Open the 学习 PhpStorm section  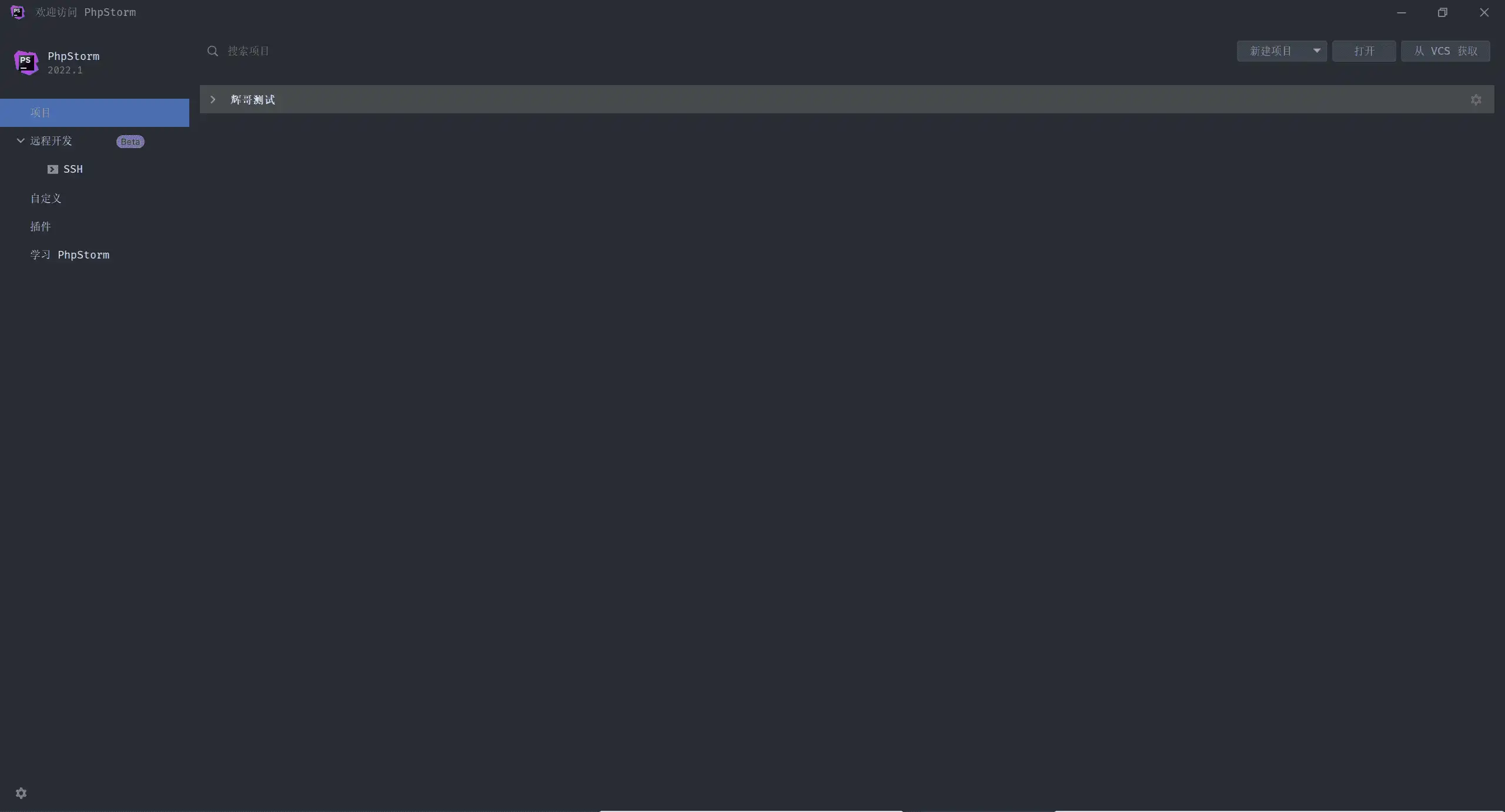click(x=70, y=255)
